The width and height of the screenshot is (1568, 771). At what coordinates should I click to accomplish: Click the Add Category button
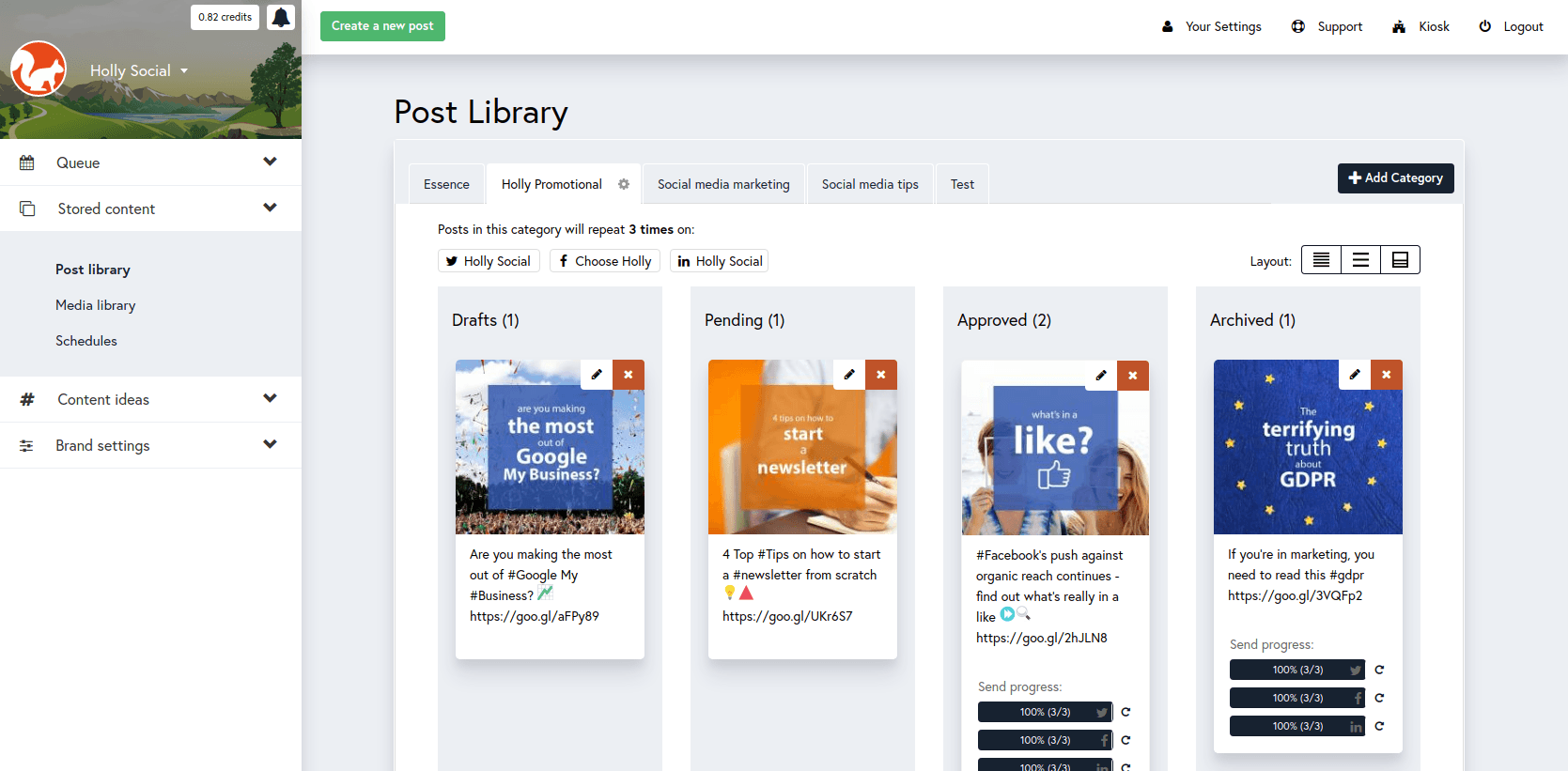click(1395, 177)
